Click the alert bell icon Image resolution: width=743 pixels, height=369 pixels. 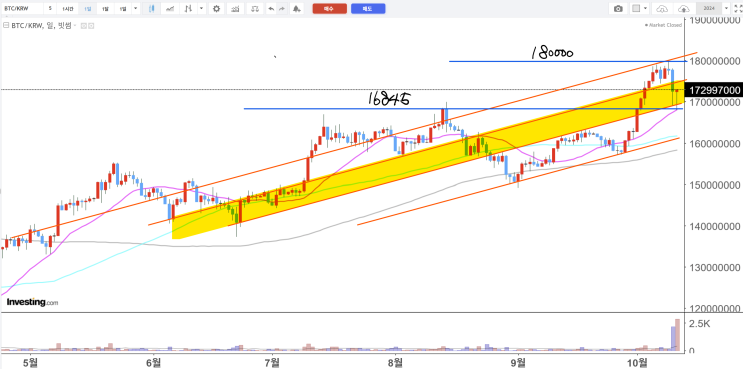coord(297,9)
